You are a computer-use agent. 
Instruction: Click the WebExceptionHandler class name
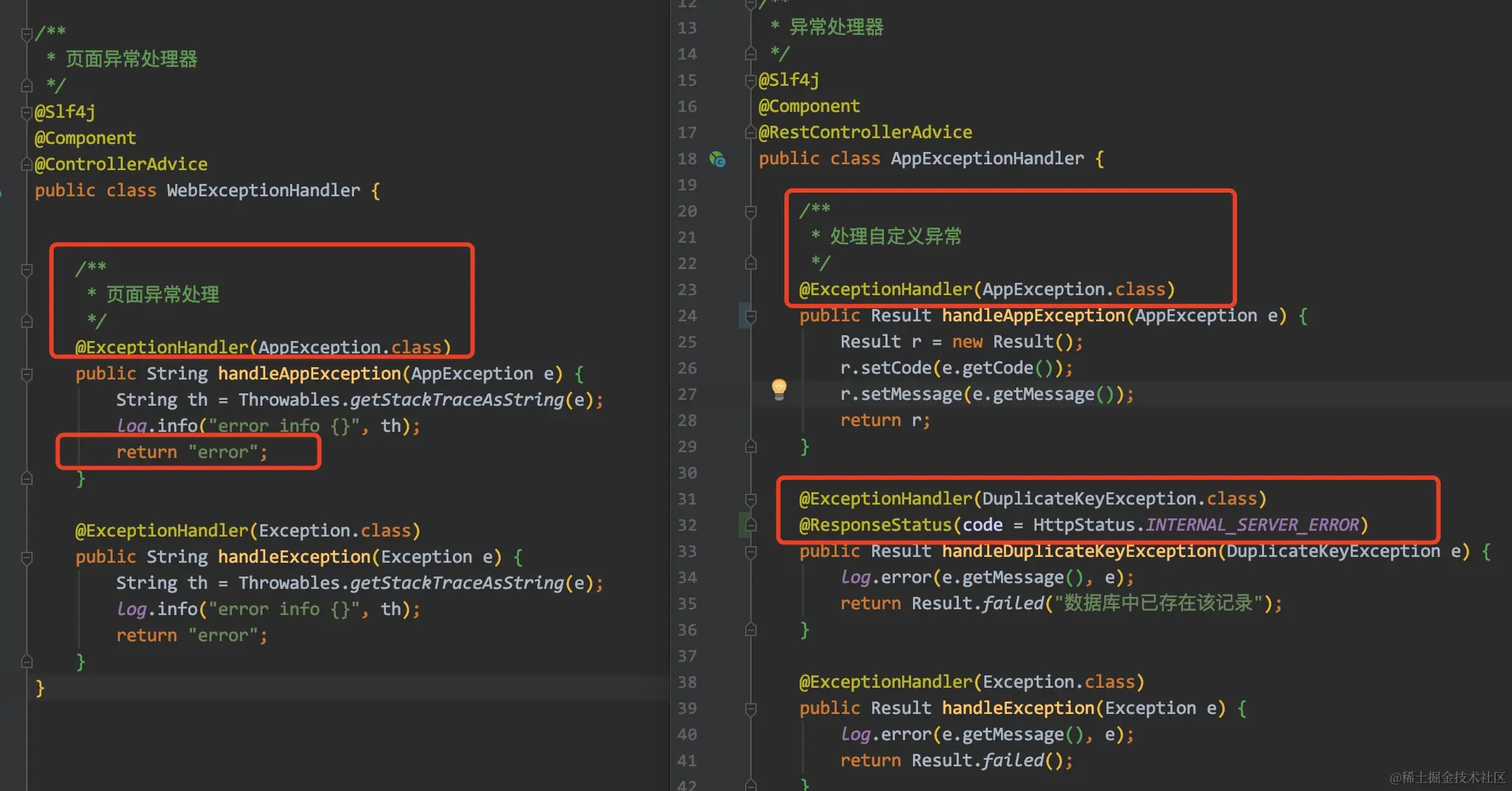[263, 190]
